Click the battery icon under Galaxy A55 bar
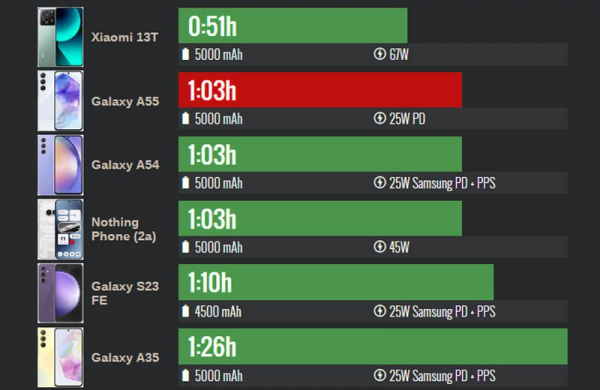The height and width of the screenshot is (390, 600). 186,118
